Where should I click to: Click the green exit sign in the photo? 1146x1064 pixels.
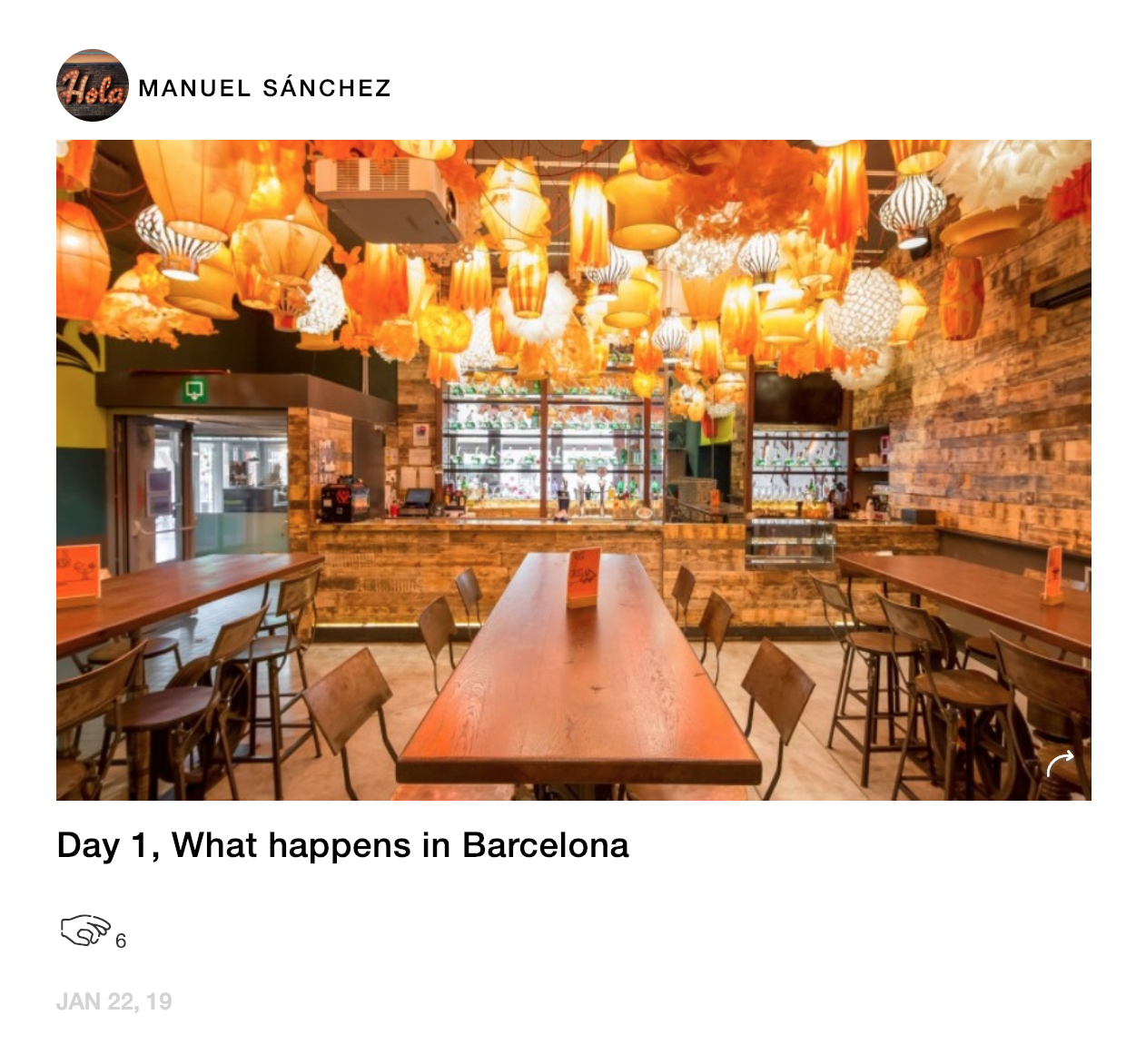(194, 390)
